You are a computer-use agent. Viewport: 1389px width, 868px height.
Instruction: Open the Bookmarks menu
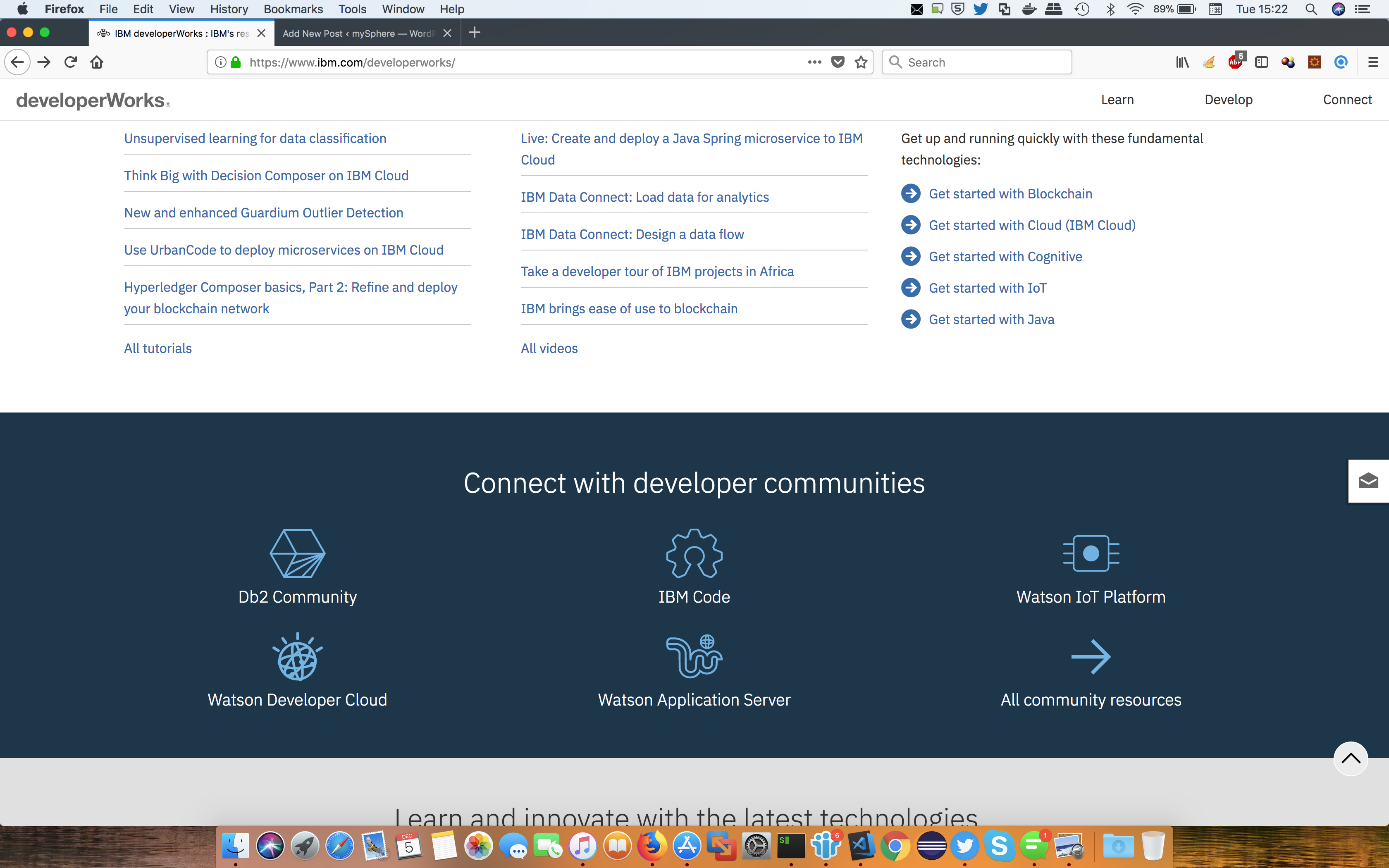pyautogui.click(x=293, y=9)
